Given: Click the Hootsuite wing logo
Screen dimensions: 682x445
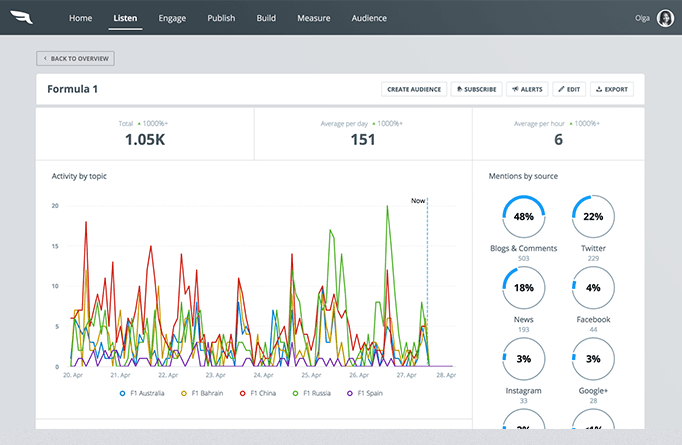Looking at the screenshot, I should [x=21, y=18].
